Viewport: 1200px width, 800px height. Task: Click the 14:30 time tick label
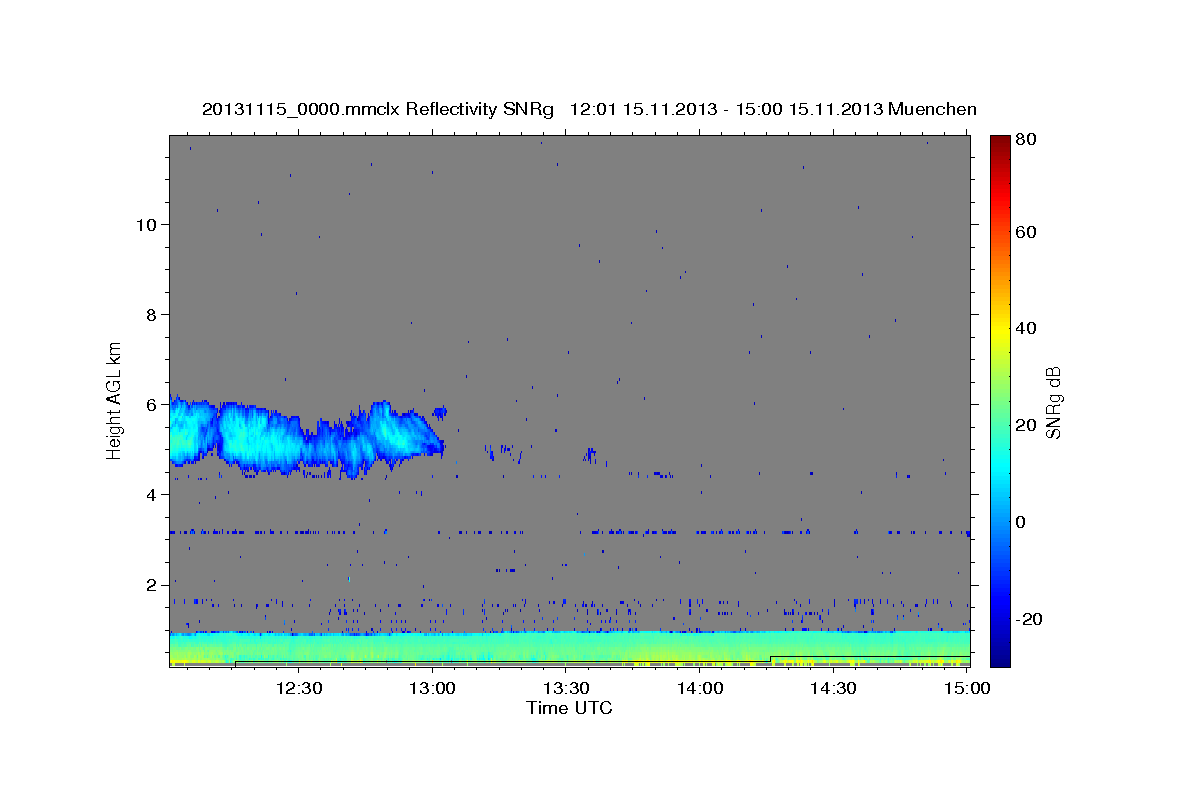833,688
